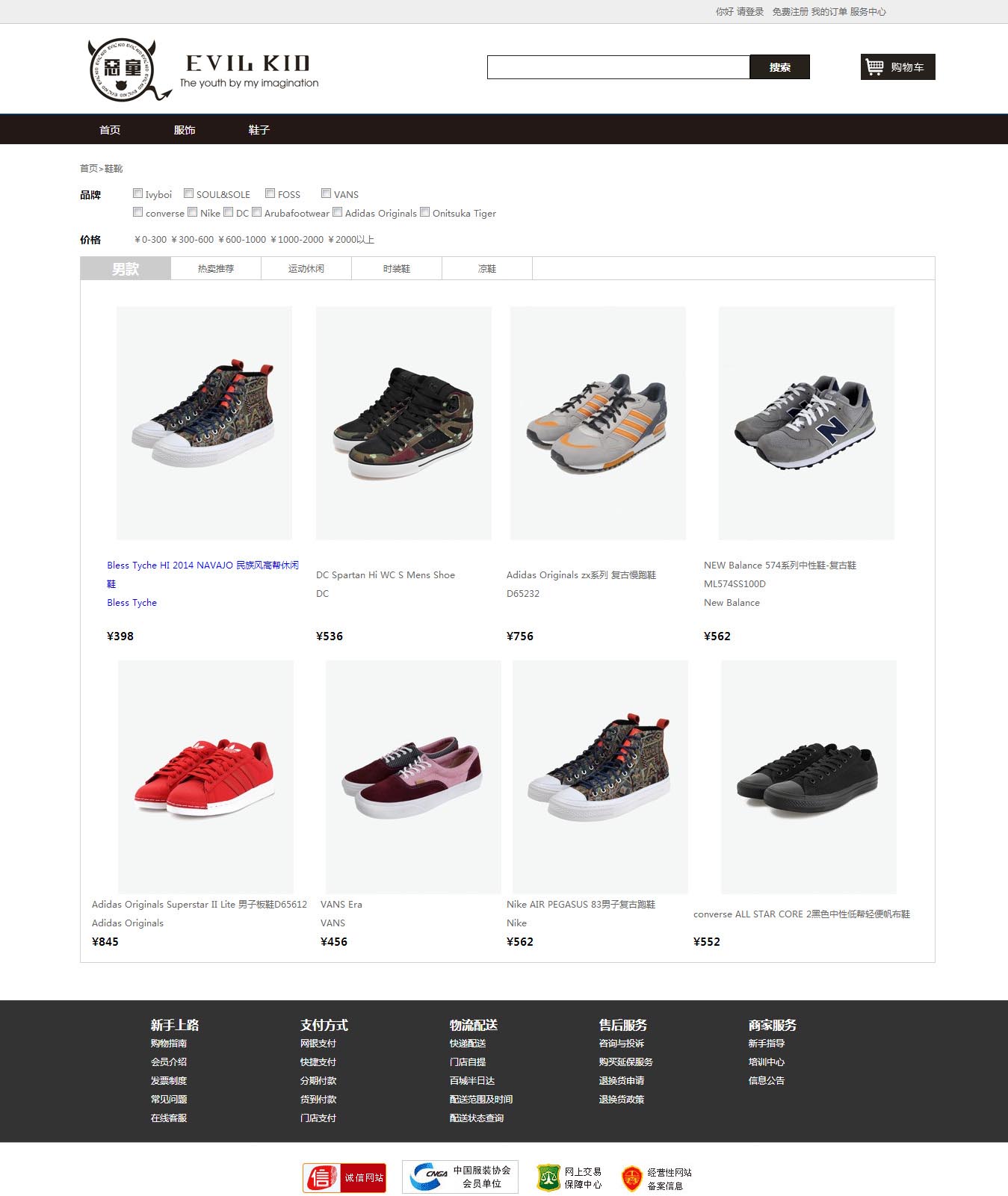Click VANS Era product title
This screenshot has height=1196, width=1008.
341,905
